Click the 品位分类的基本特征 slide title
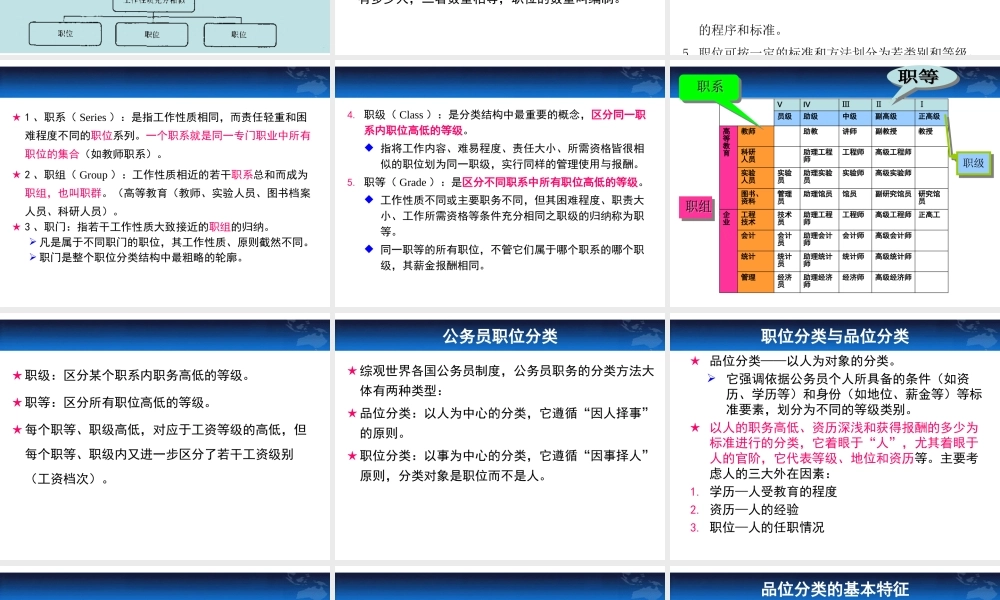This screenshot has height=600, width=1000. tap(835, 589)
